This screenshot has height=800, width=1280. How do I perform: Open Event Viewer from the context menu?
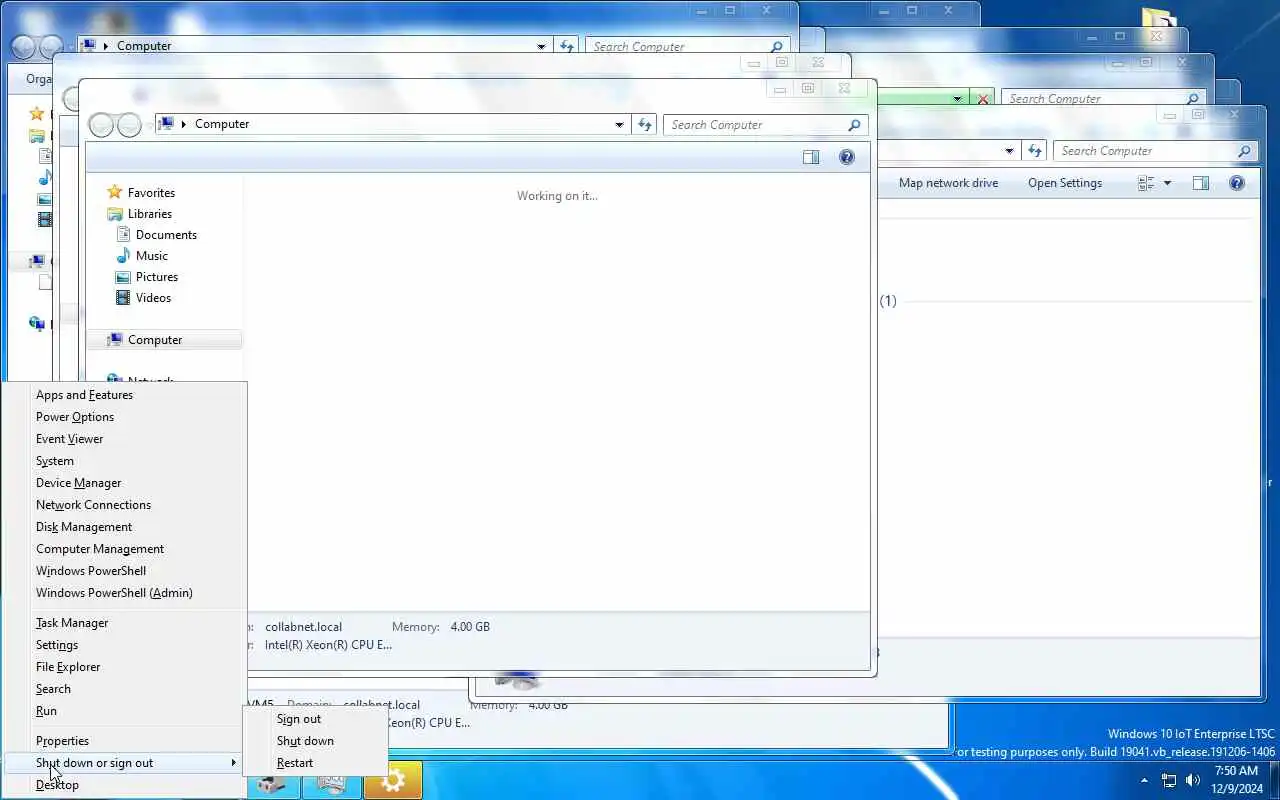coord(125,439)
